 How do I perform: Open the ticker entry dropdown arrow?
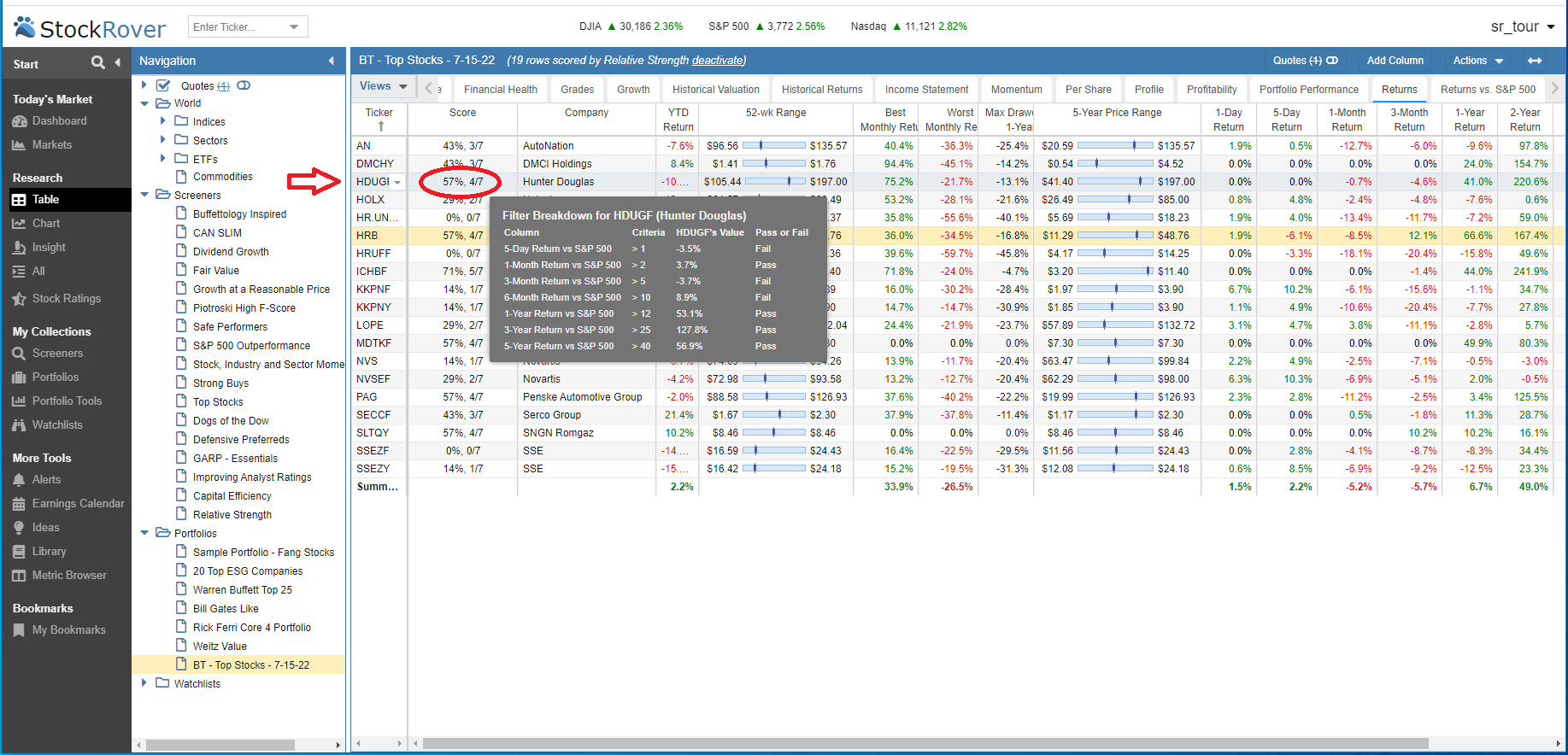(294, 27)
